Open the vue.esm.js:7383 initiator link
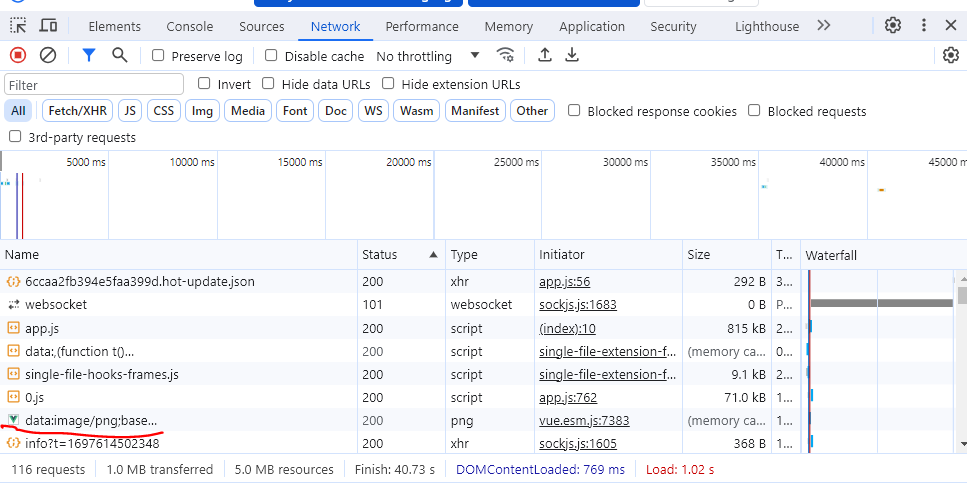The height and width of the screenshot is (483, 967). 584,421
